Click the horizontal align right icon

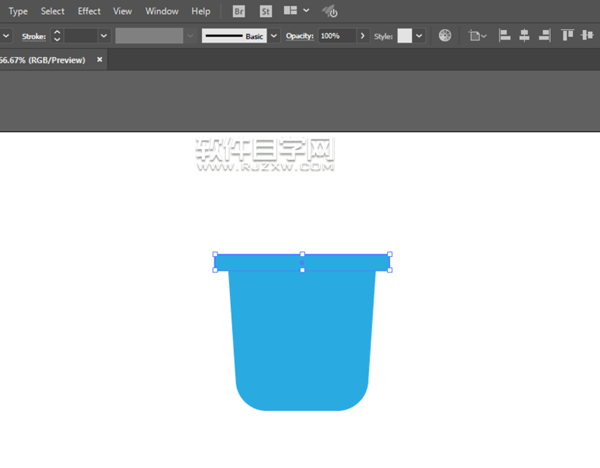pos(544,35)
